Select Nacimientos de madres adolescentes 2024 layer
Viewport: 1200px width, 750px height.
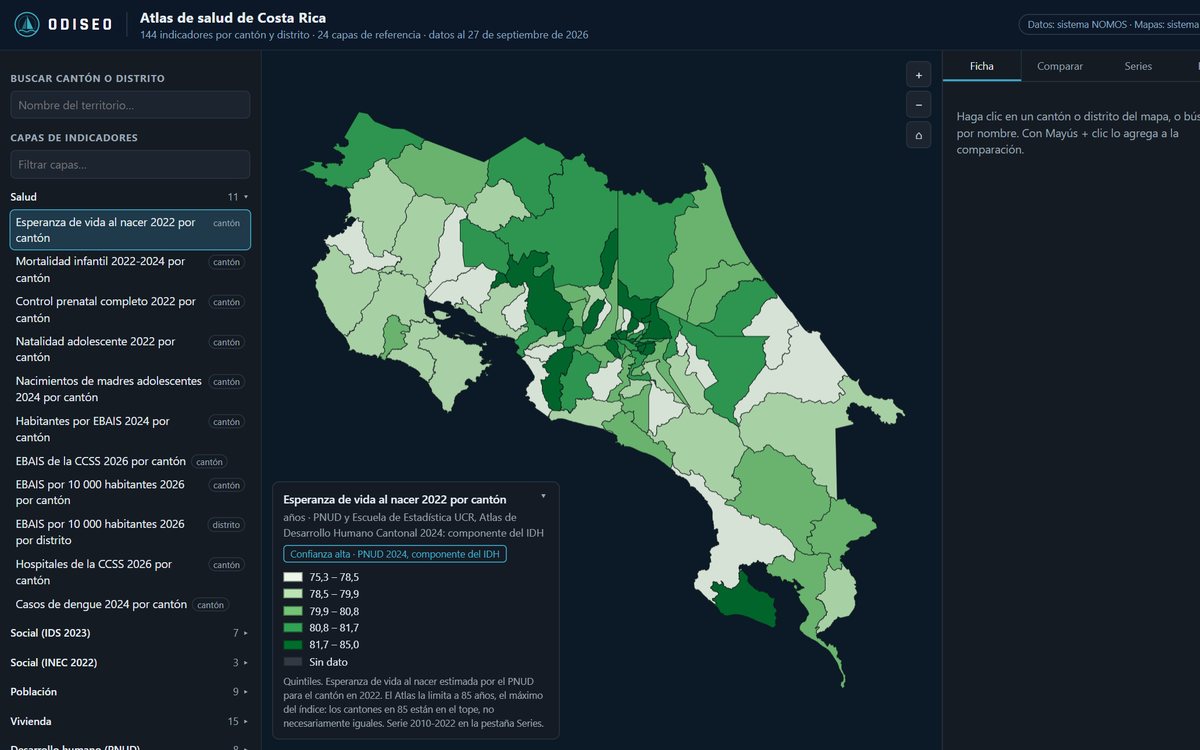130,389
